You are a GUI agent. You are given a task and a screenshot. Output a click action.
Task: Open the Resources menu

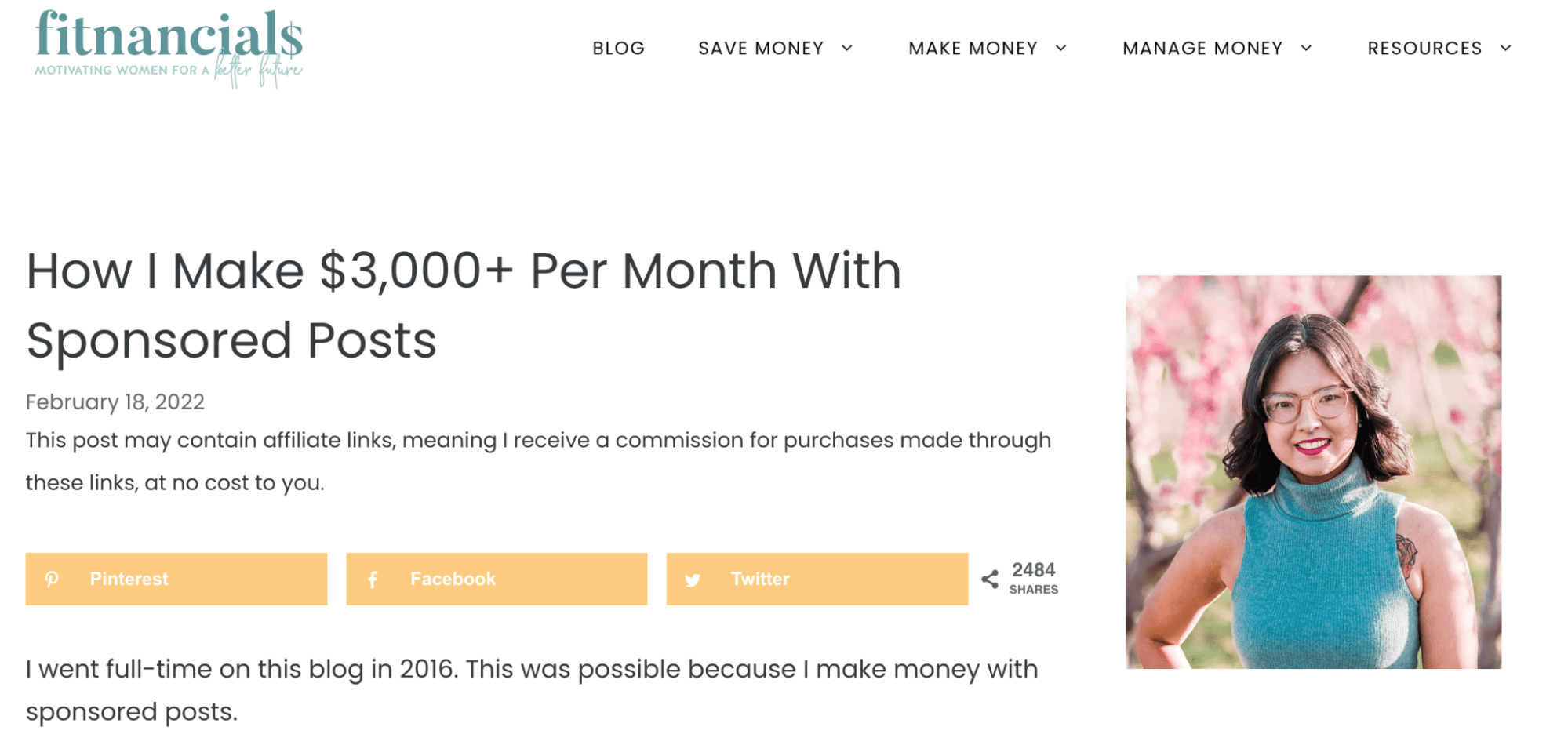click(1424, 49)
